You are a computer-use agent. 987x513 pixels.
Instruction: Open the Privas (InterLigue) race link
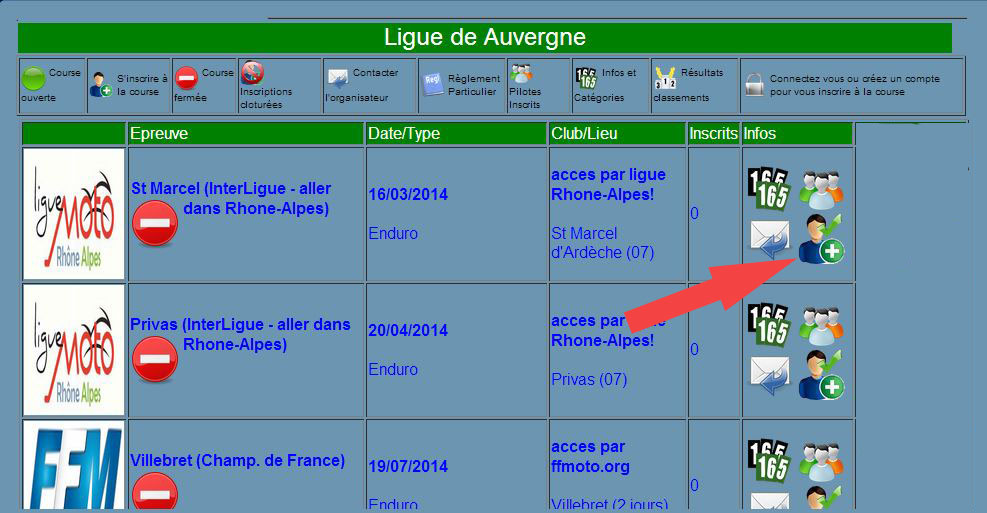click(240, 334)
